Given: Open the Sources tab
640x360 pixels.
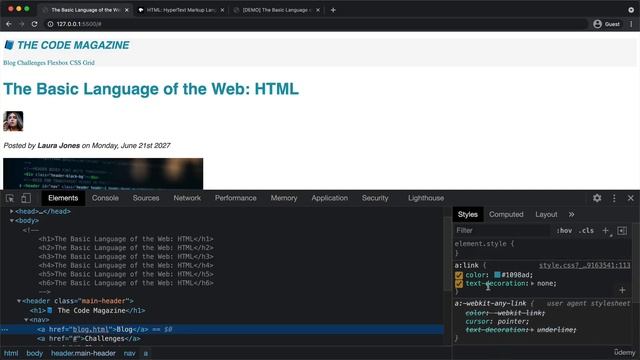Looking at the screenshot, I should tap(146, 198).
